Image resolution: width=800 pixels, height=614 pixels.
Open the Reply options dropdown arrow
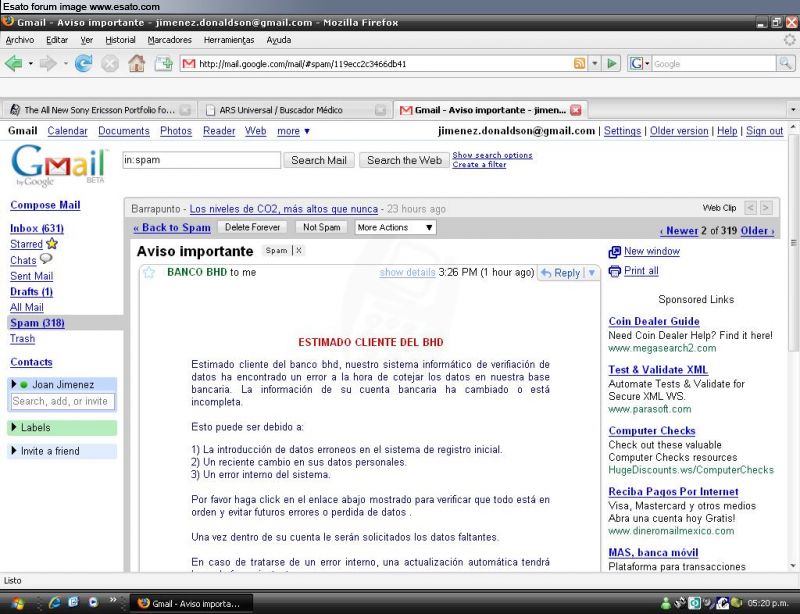[591, 273]
